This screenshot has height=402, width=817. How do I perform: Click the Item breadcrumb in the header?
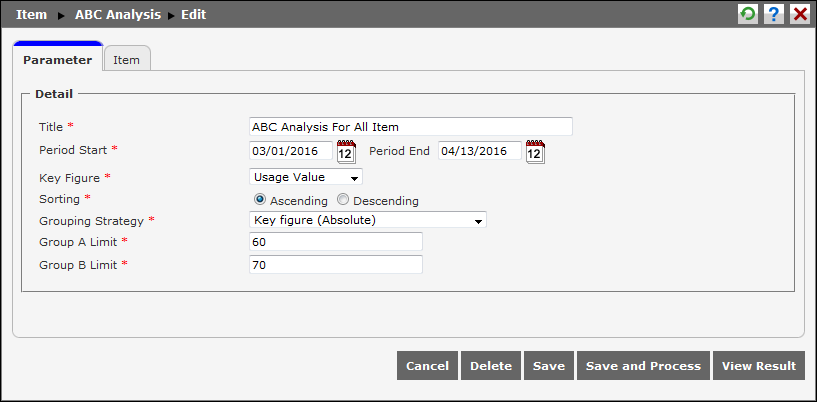pos(32,15)
